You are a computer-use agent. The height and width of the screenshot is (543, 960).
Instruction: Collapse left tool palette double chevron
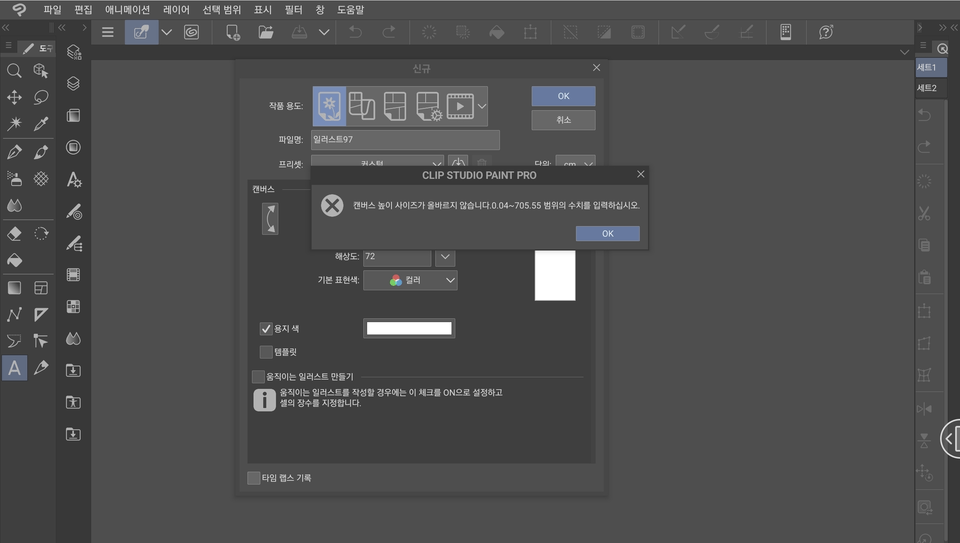tap(6, 28)
